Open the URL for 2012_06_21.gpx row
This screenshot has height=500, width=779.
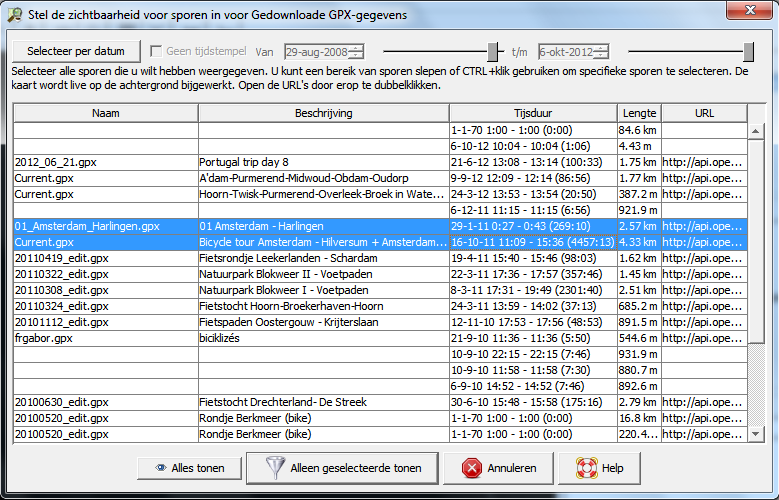702,162
